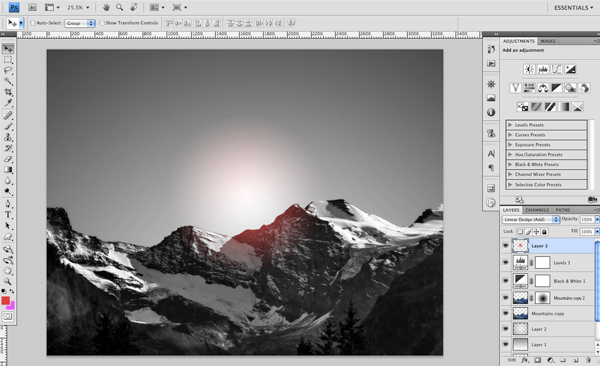Select the Eraser tool
The width and height of the screenshot is (600, 366).
pyautogui.click(x=8, y=159)
